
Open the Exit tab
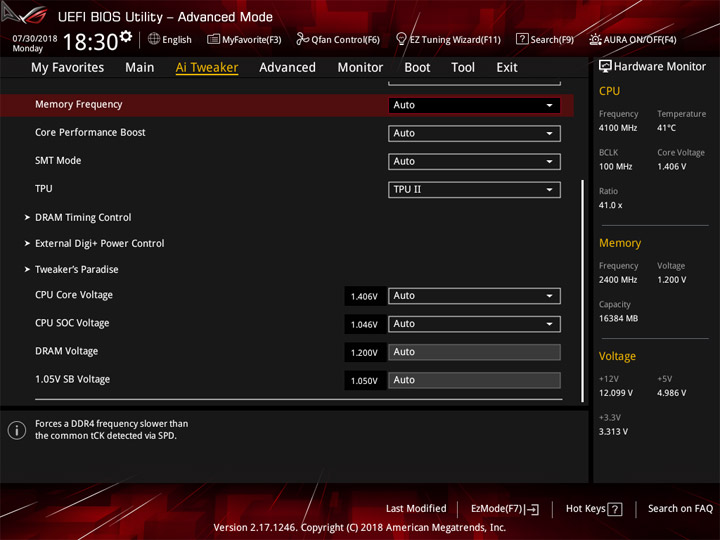click(x=507, y=68)
